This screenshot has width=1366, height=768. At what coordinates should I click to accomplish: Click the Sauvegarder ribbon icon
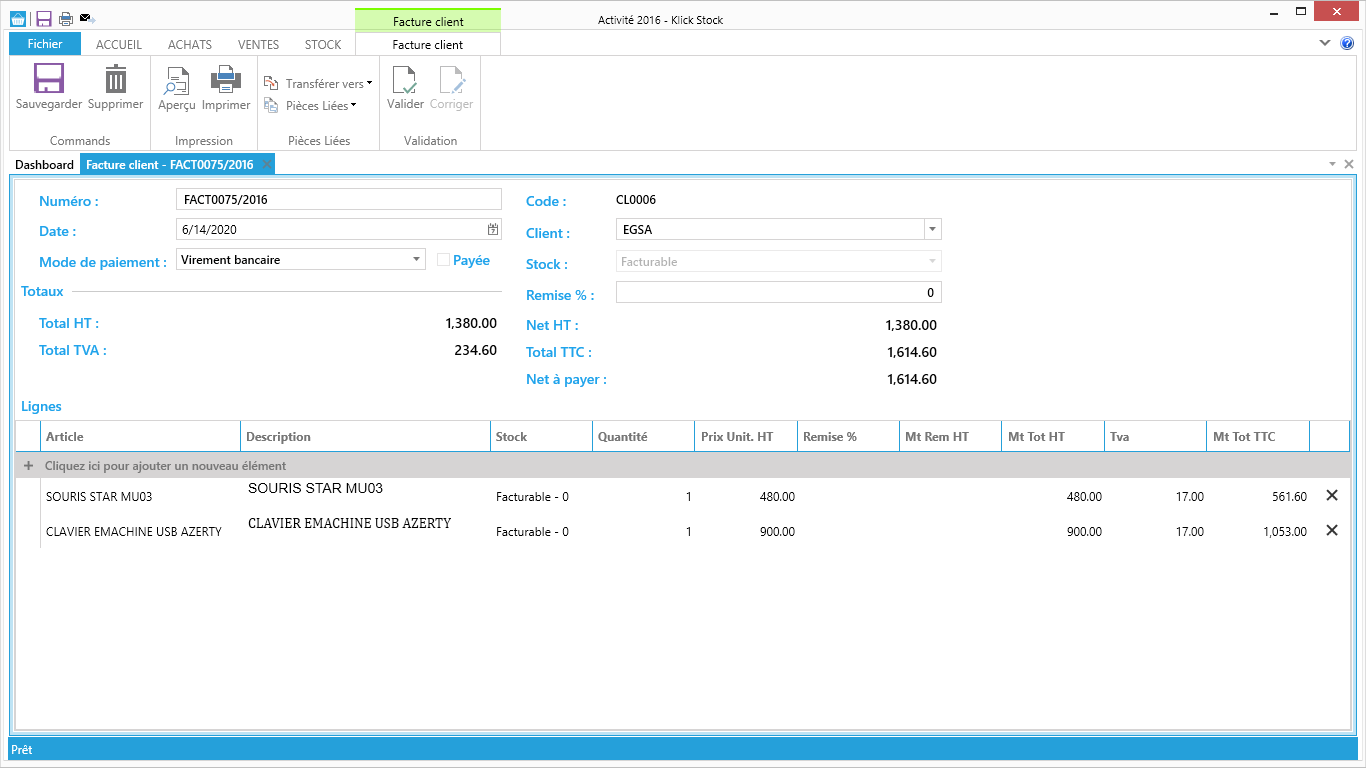coord(48,80)
